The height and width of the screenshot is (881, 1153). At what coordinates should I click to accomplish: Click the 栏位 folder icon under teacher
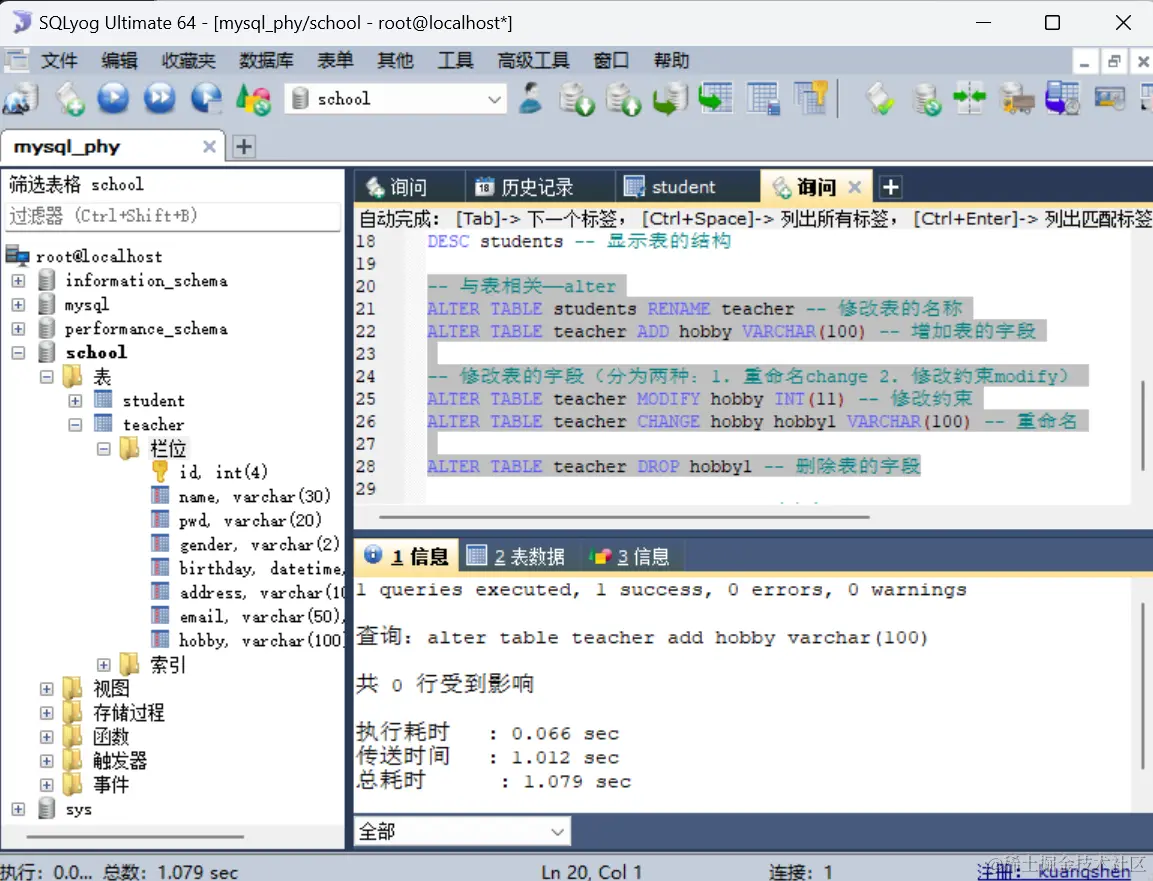point(129,448)
